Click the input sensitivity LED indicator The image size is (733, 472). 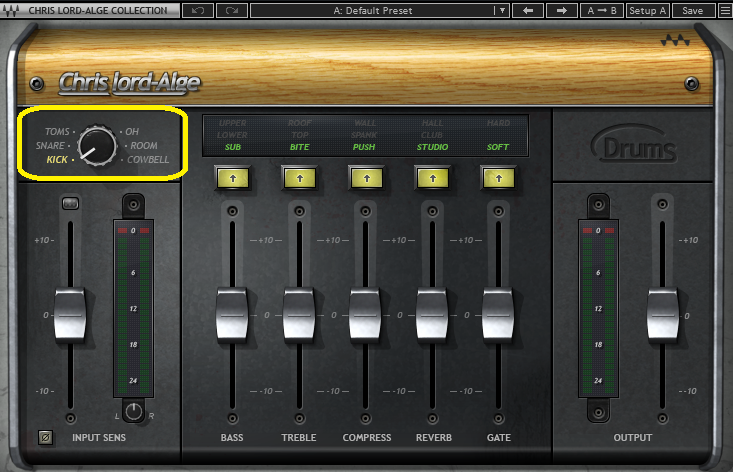(x=70, y=204)
